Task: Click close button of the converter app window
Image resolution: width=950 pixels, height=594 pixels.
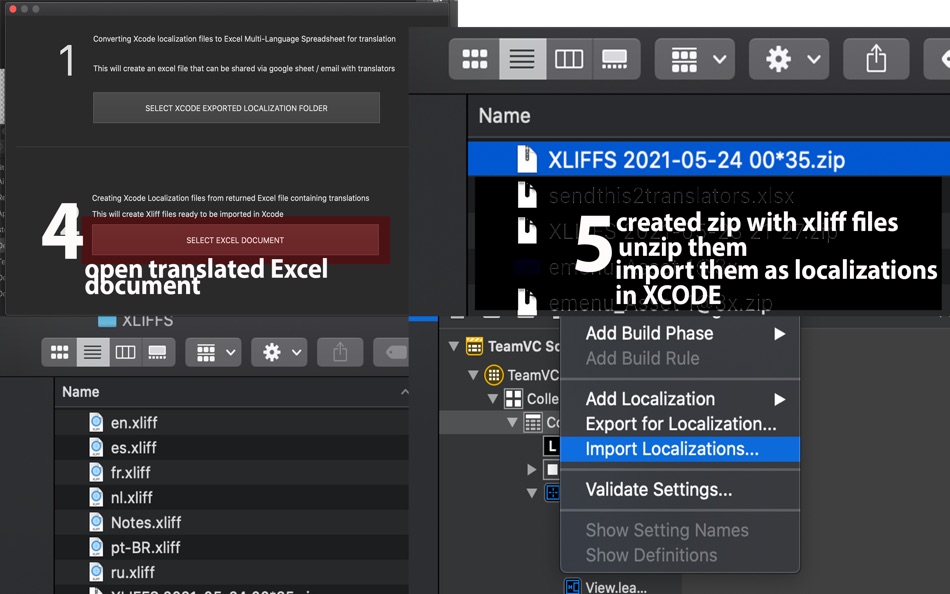Action: 13,8
